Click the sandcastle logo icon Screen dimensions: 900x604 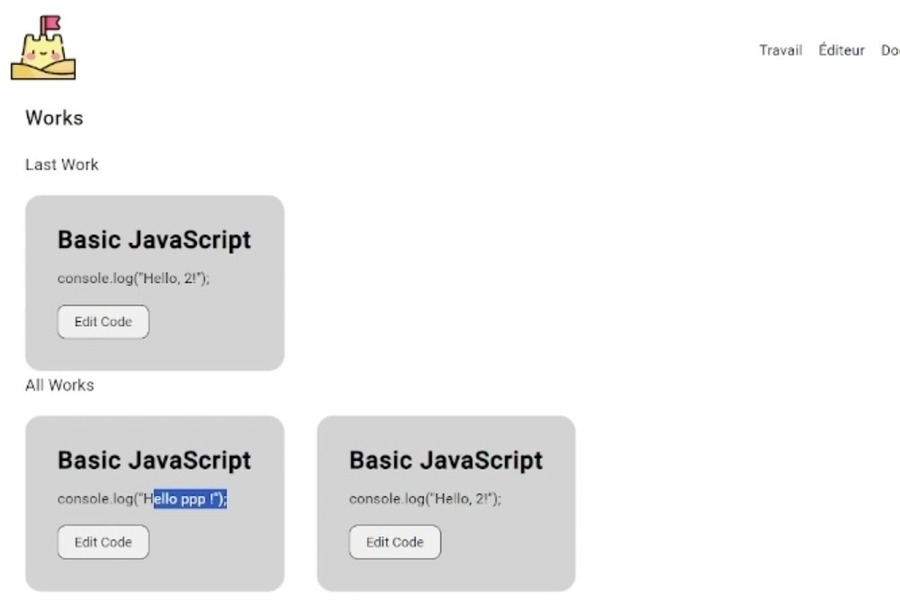click(43, 48)
